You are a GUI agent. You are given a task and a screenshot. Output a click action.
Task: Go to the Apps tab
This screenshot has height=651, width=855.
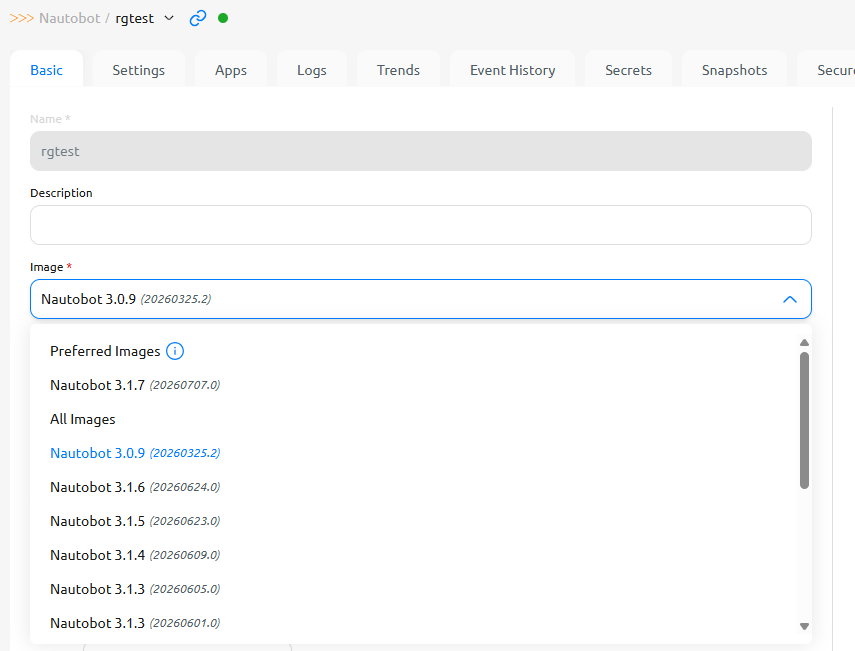231,70
